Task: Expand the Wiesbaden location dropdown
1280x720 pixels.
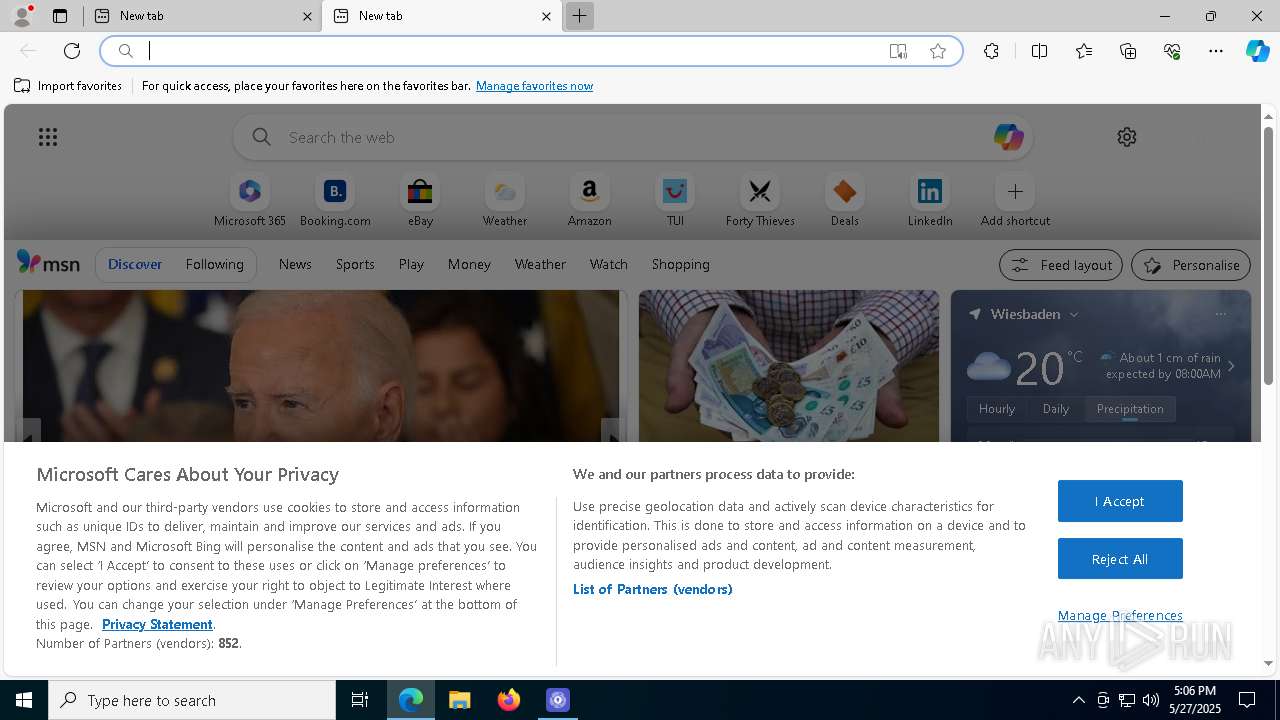Action: pos(1074,314)
